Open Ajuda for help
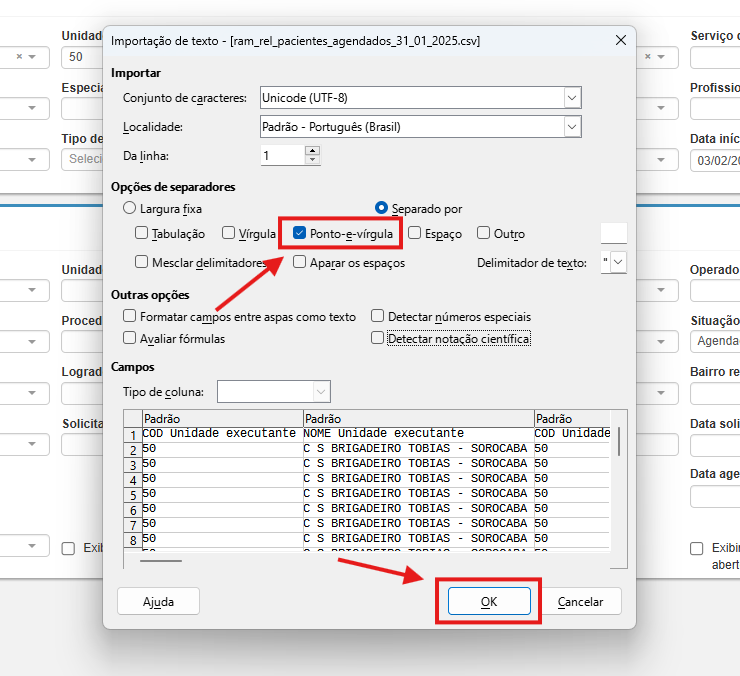Image resolution: width=740 pixels, height=676 pixels. click(x=158, y=601)
